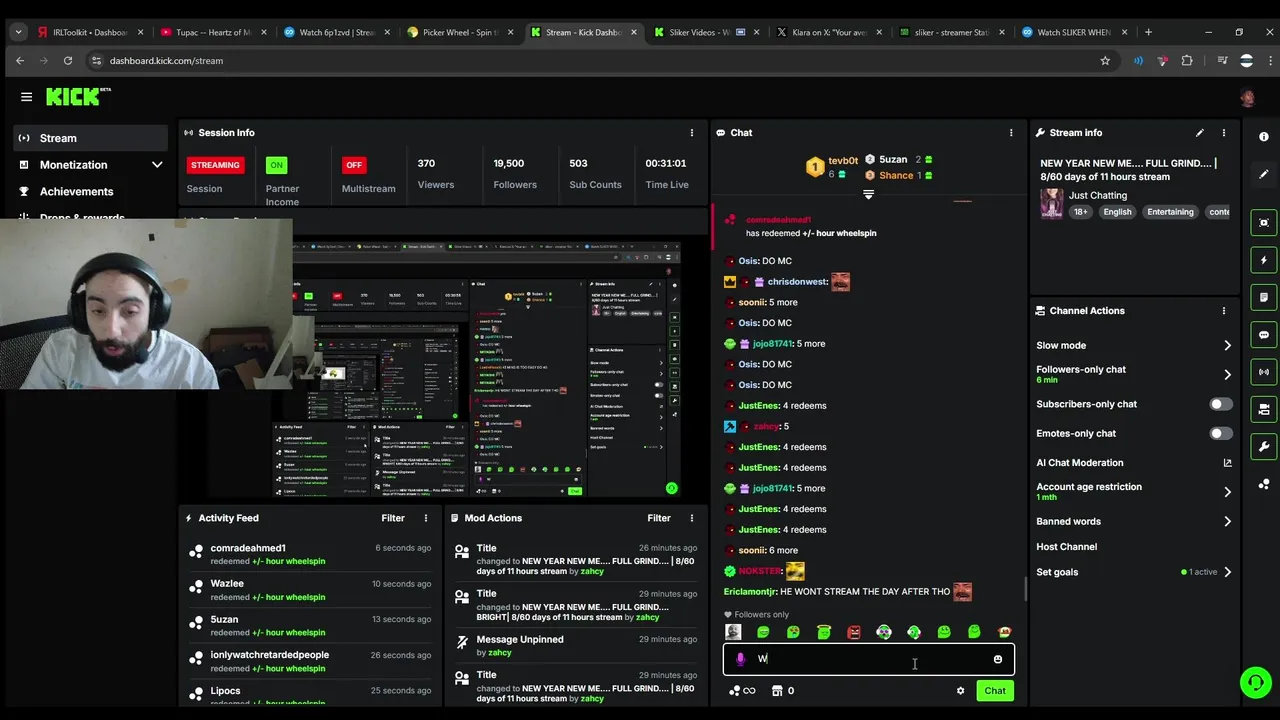
Task: Open the Stream info options menu
Action: [1223, 132]
